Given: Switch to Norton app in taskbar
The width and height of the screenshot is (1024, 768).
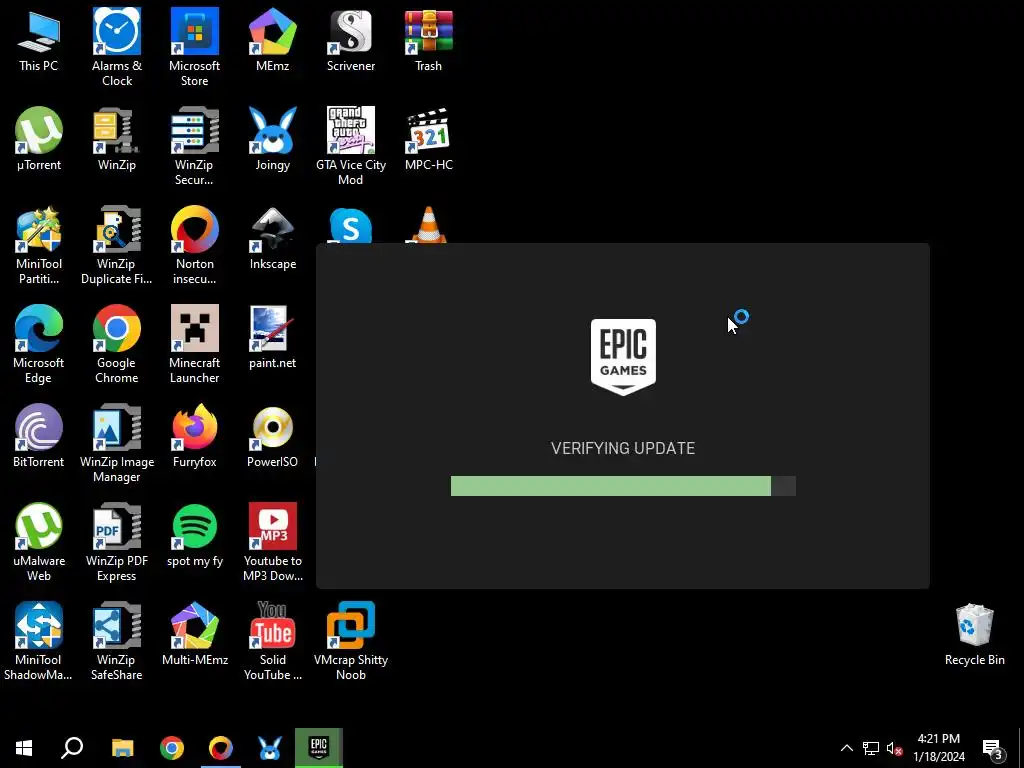Looking at the screenshot, I should 221,748.
